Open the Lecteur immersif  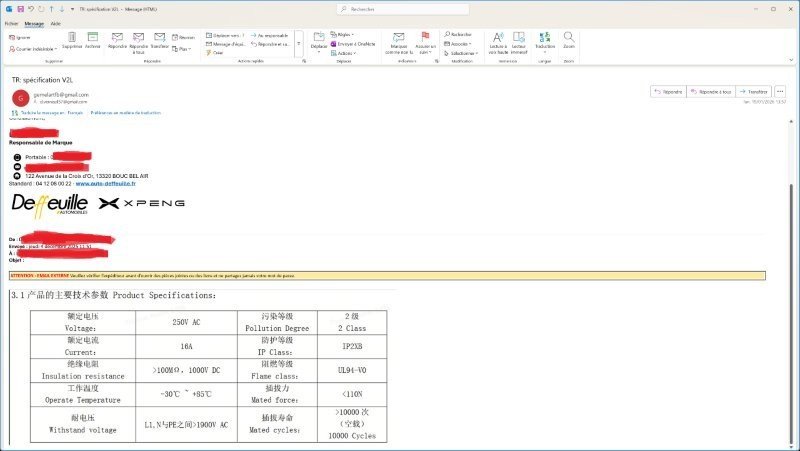[x=519, y=41]
